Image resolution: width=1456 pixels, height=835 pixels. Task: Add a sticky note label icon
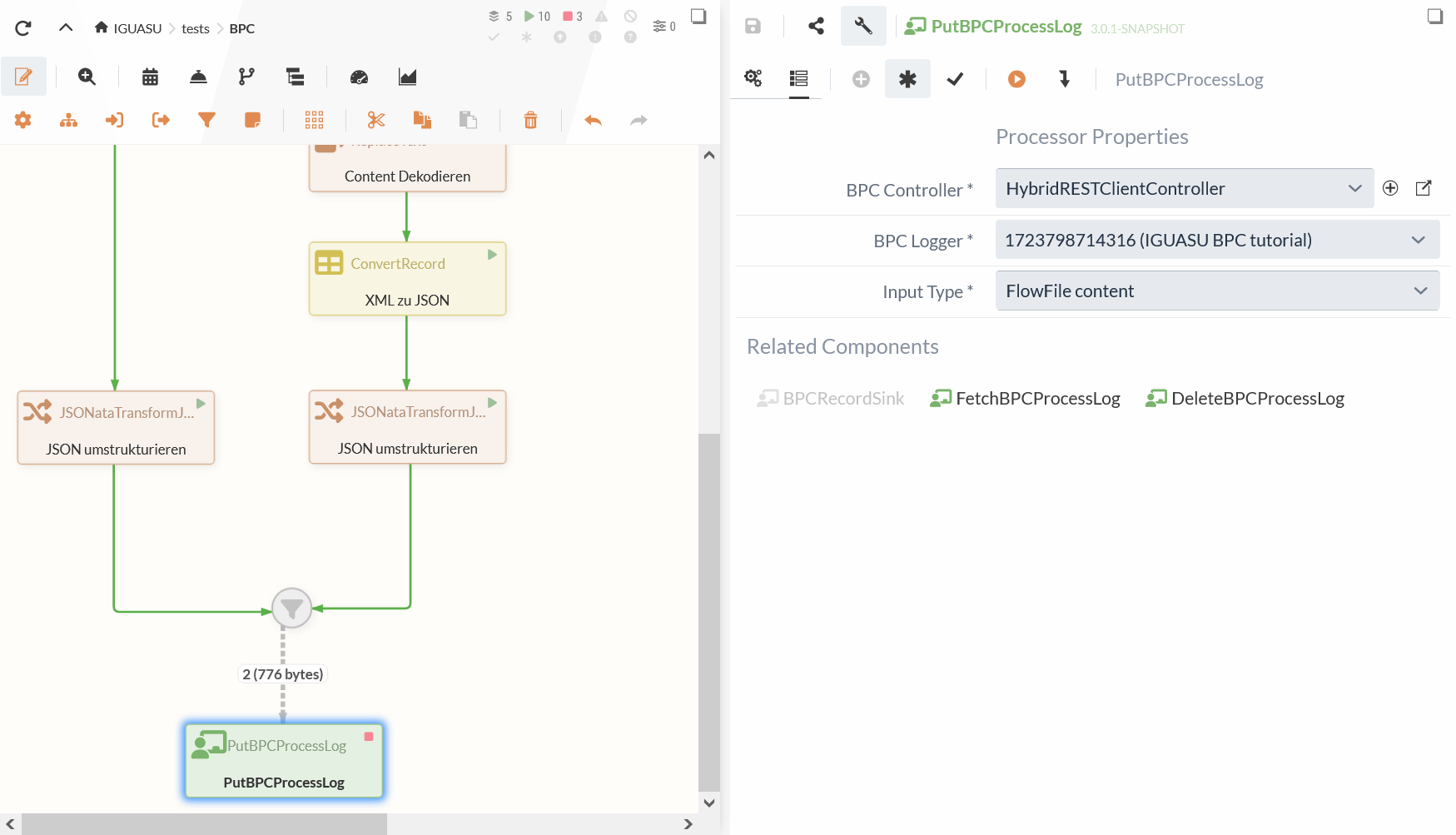[252, 120]
